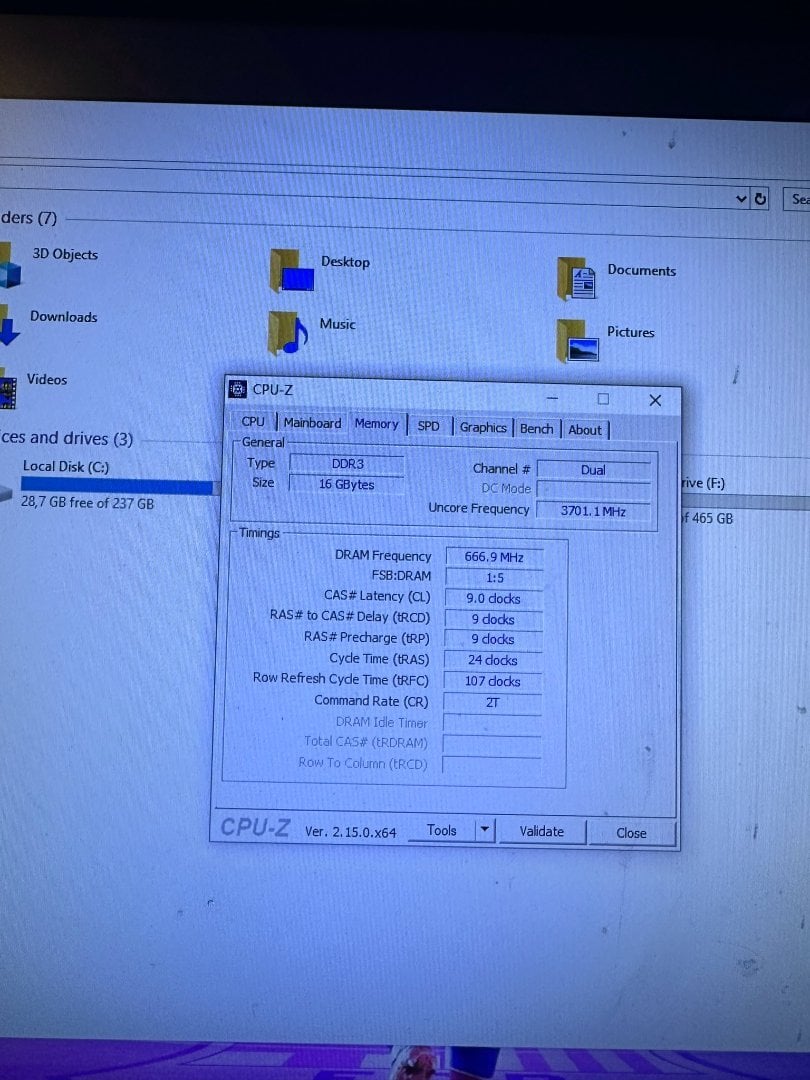Click the 28,7 GB free of 237 GB text

87,502
